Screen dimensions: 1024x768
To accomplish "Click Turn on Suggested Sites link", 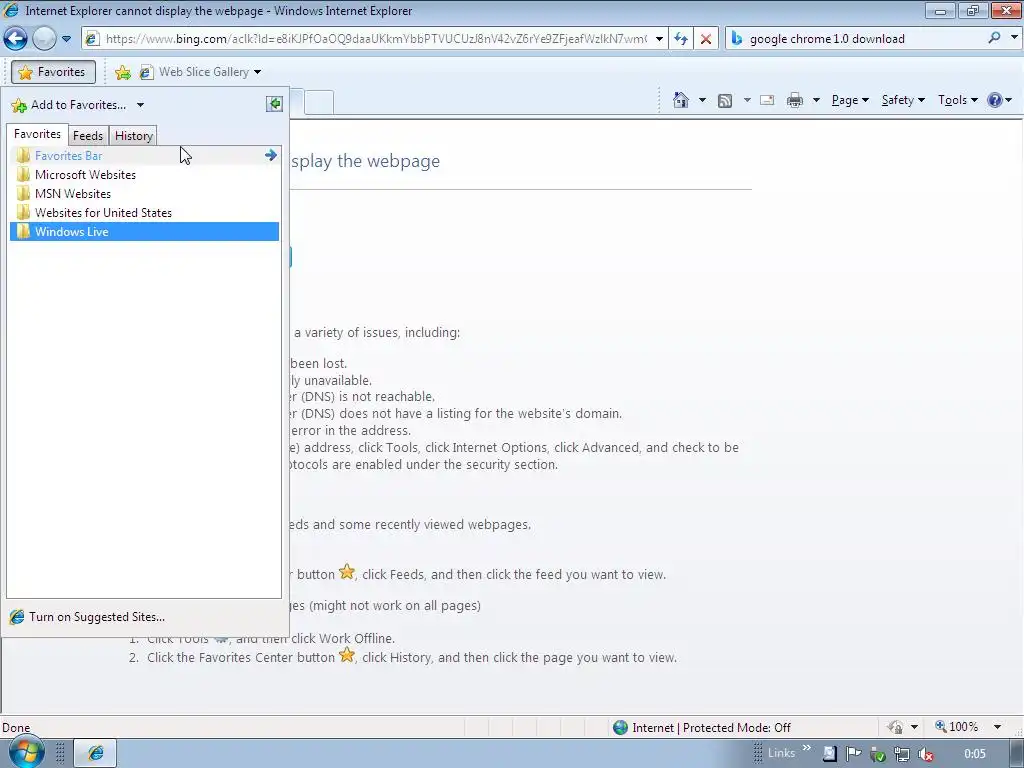I will (87, 616).
